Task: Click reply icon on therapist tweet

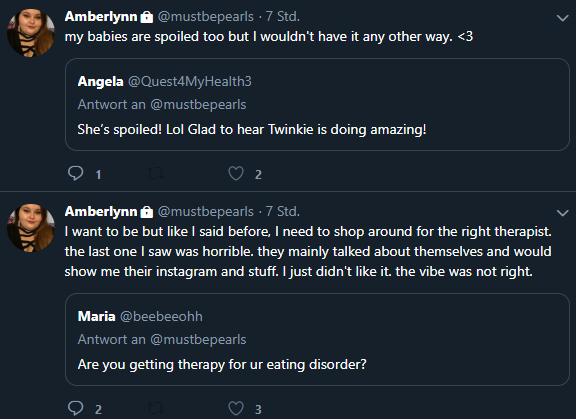Action: (x=76, y=408)
